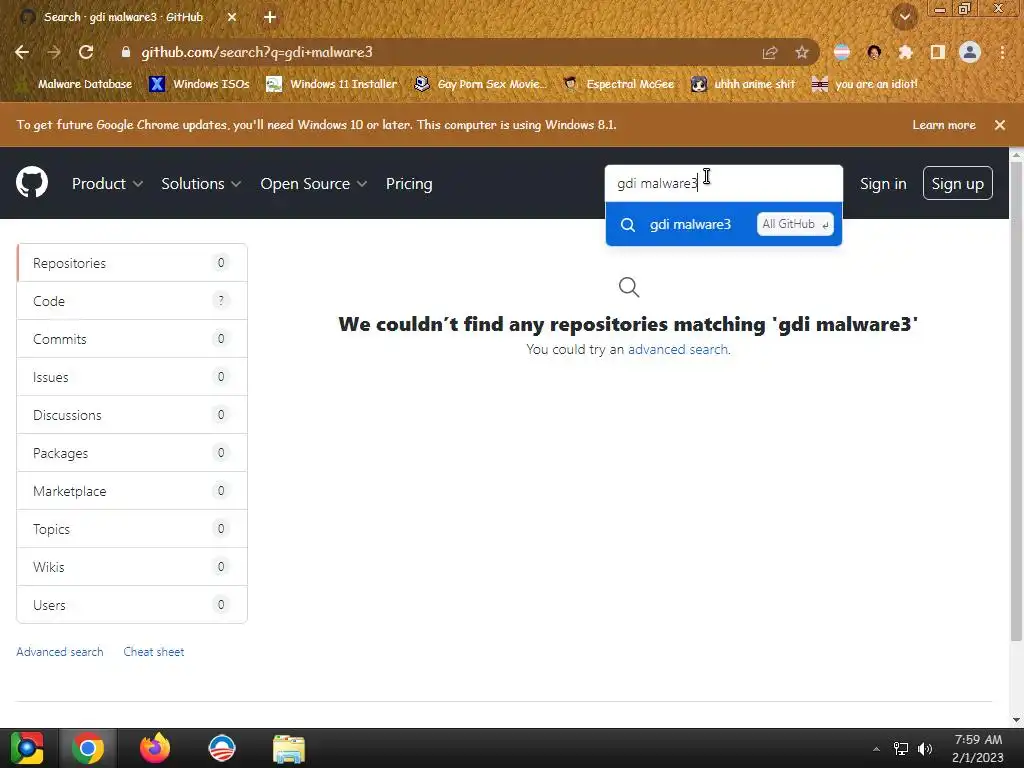Expand the Open Source menu
Screen dimensions: 1024x768
(313, 184)
